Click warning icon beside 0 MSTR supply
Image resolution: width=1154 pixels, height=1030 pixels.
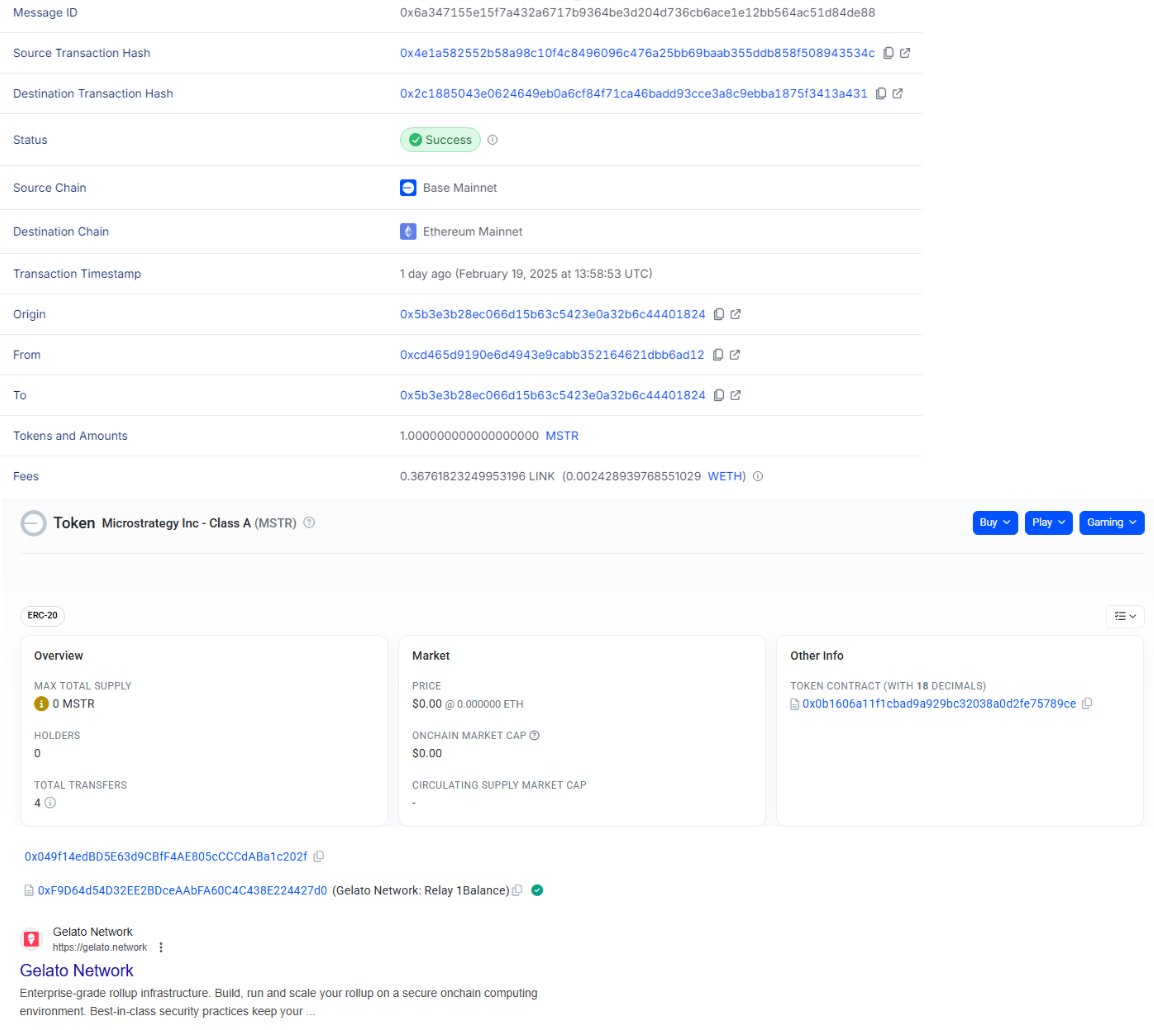tap(41, 704)
